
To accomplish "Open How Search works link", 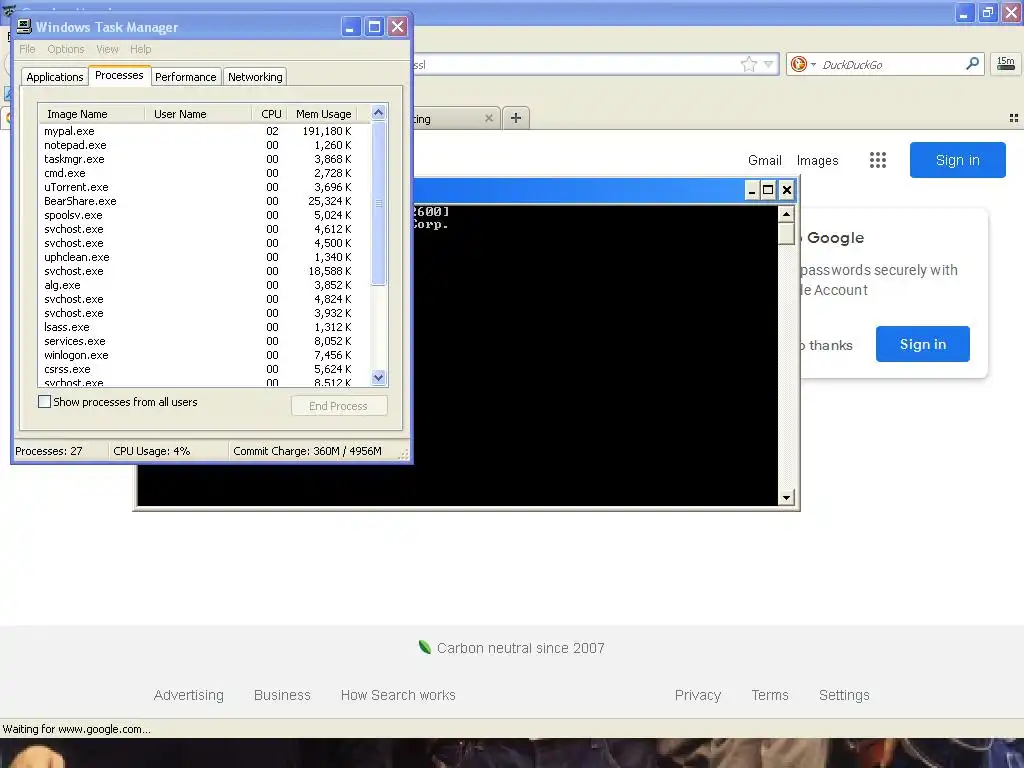I will 398,695.
